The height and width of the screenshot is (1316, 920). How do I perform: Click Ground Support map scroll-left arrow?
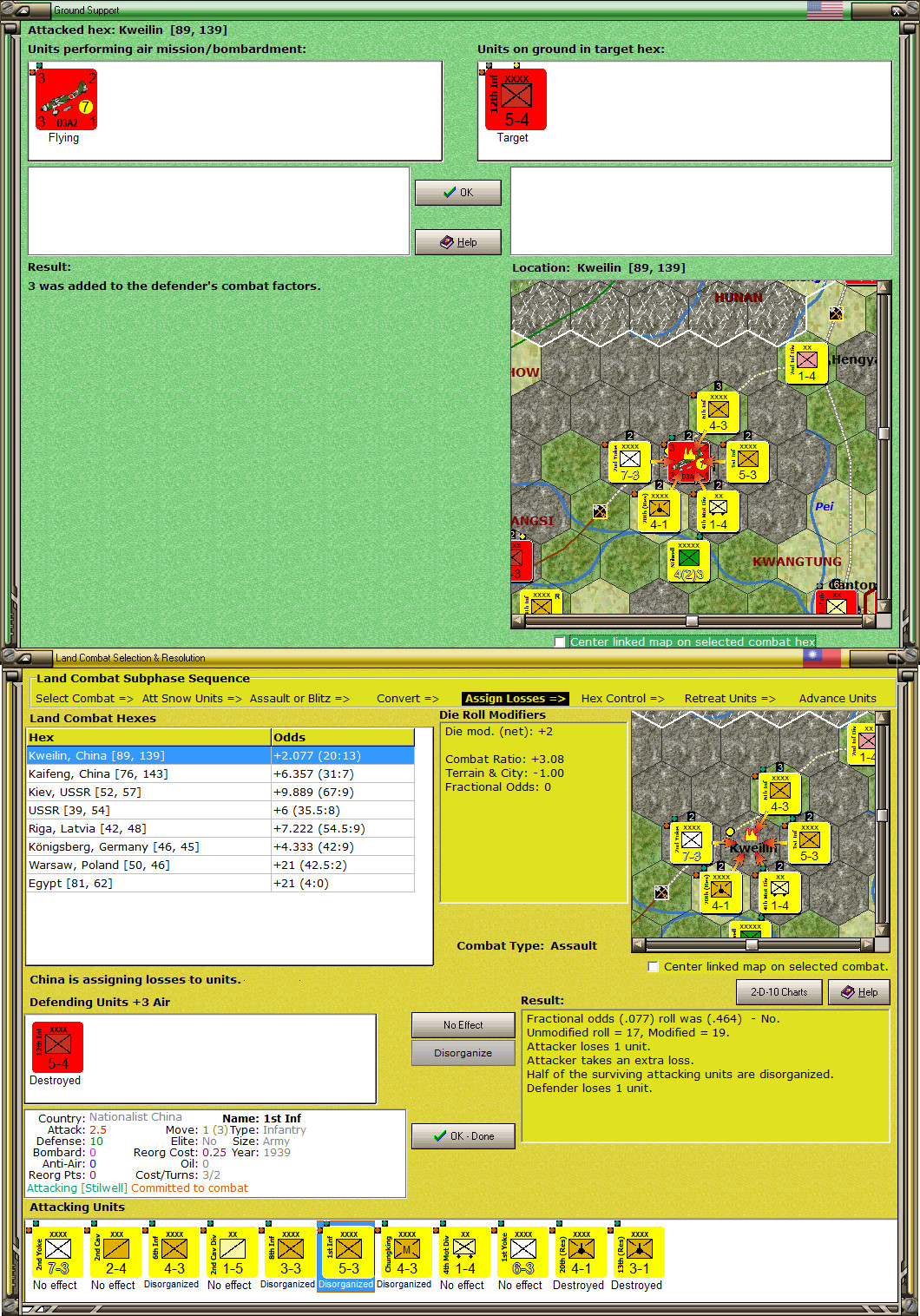tap(518, 621)
